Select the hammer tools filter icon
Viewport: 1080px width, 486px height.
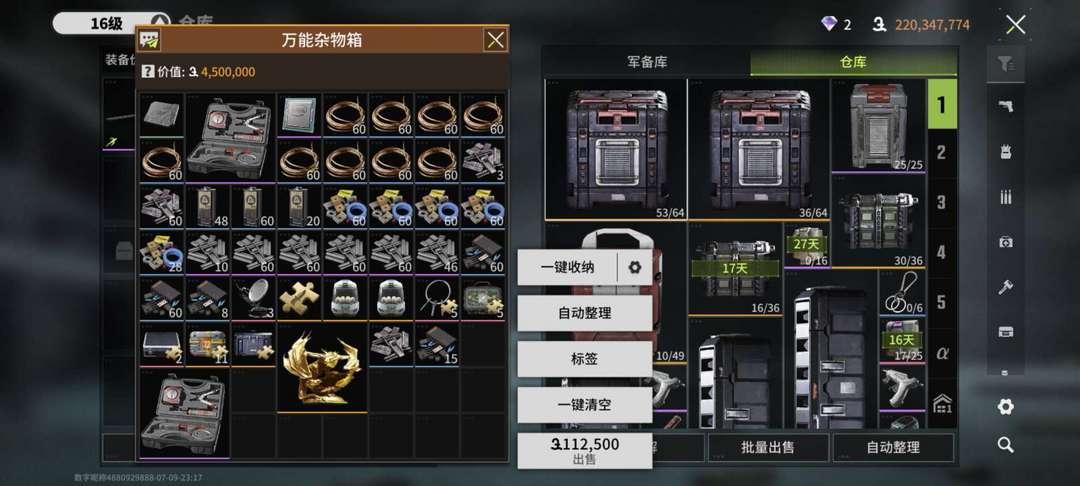pos(1005,287)
